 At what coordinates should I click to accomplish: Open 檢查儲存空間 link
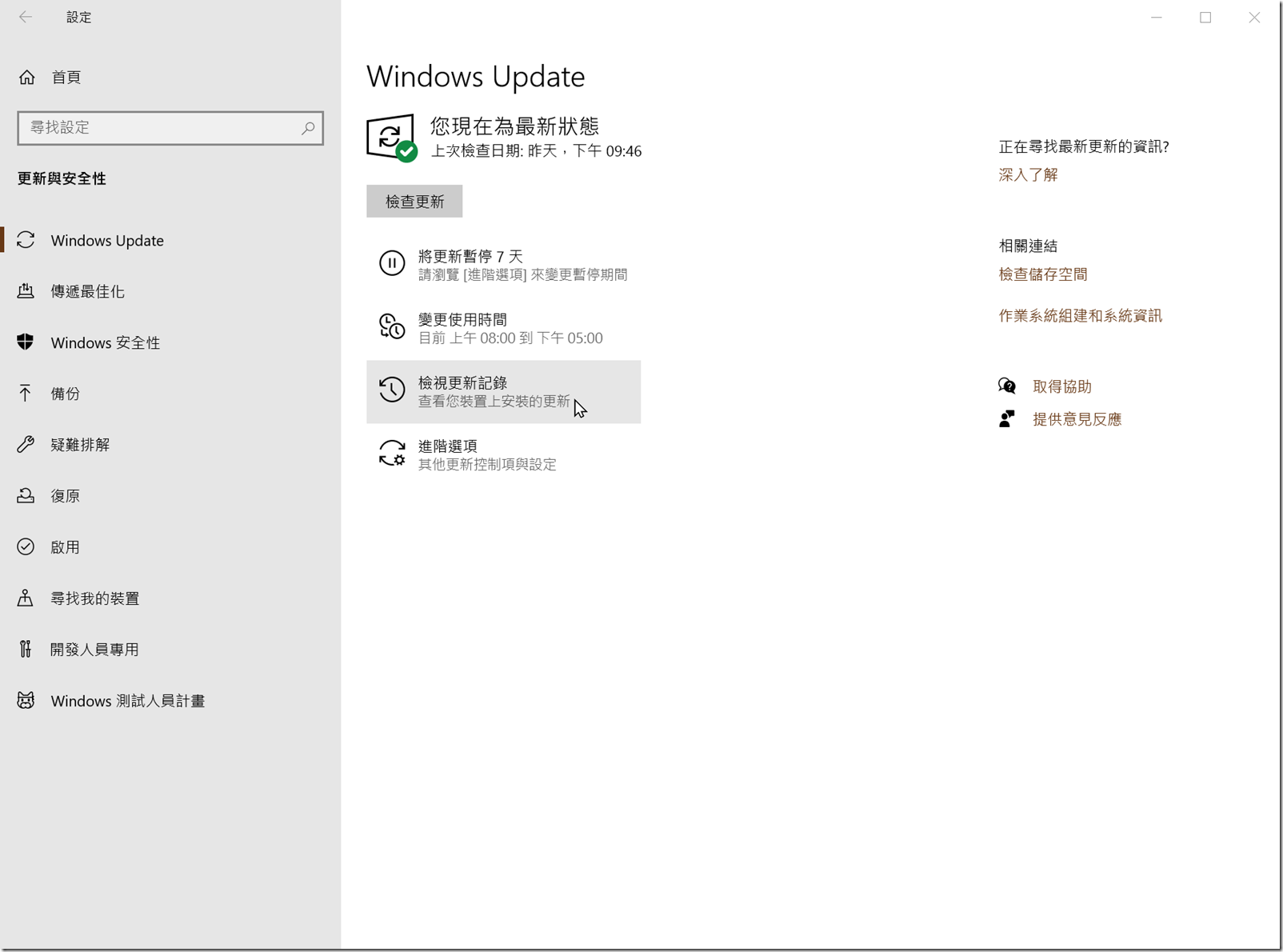pyautogui.click(x=1043, y=274)
